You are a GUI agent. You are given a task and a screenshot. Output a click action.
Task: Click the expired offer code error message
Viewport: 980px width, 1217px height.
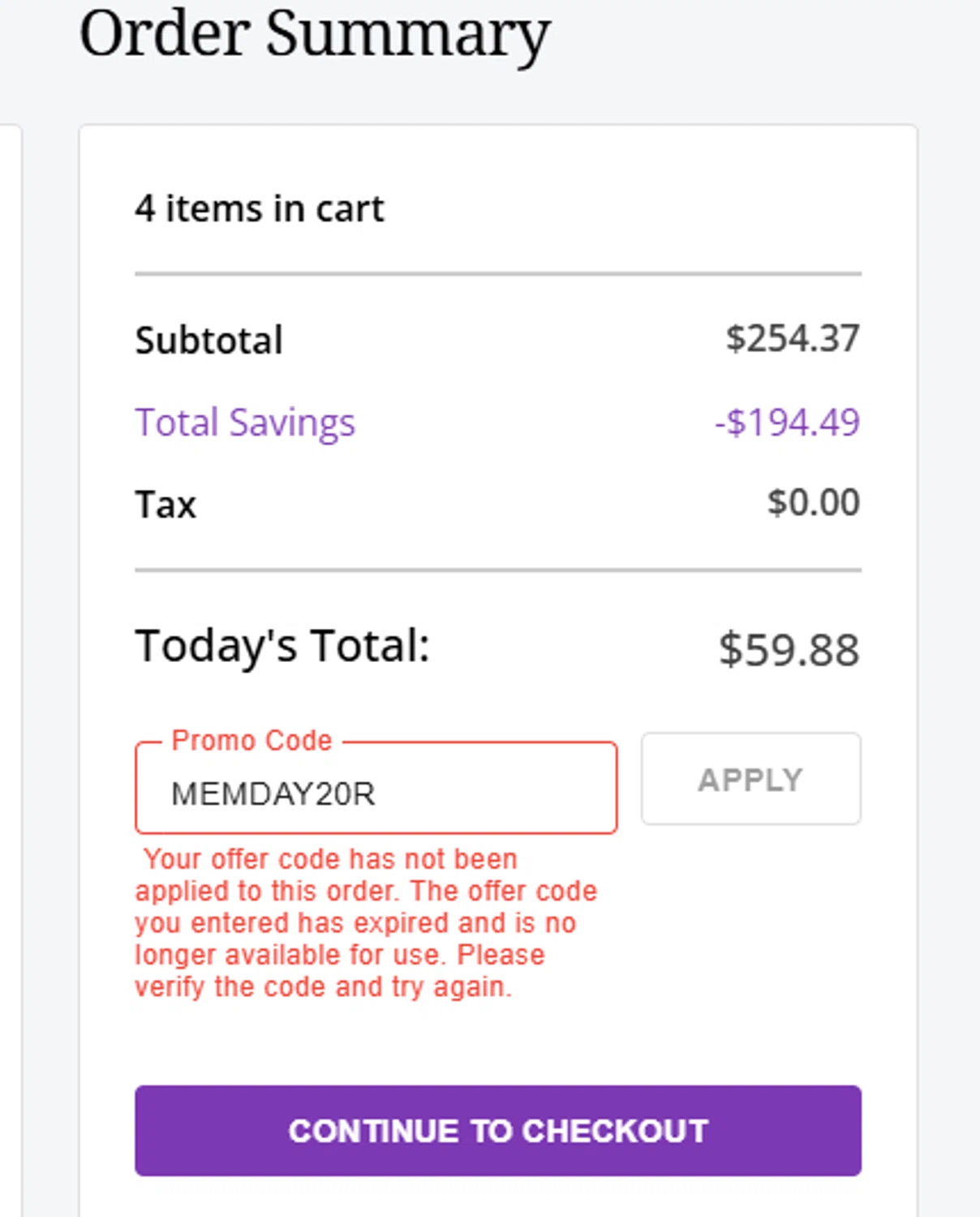tap(365, 907)
